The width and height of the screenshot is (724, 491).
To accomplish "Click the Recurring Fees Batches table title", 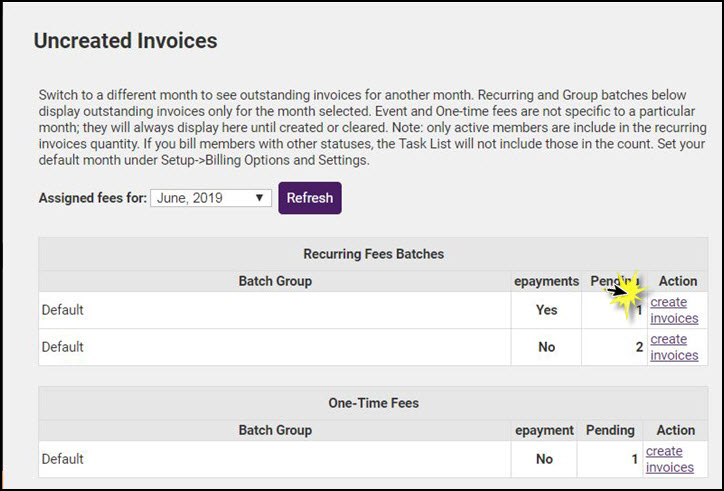I will (x=373, y=254).
